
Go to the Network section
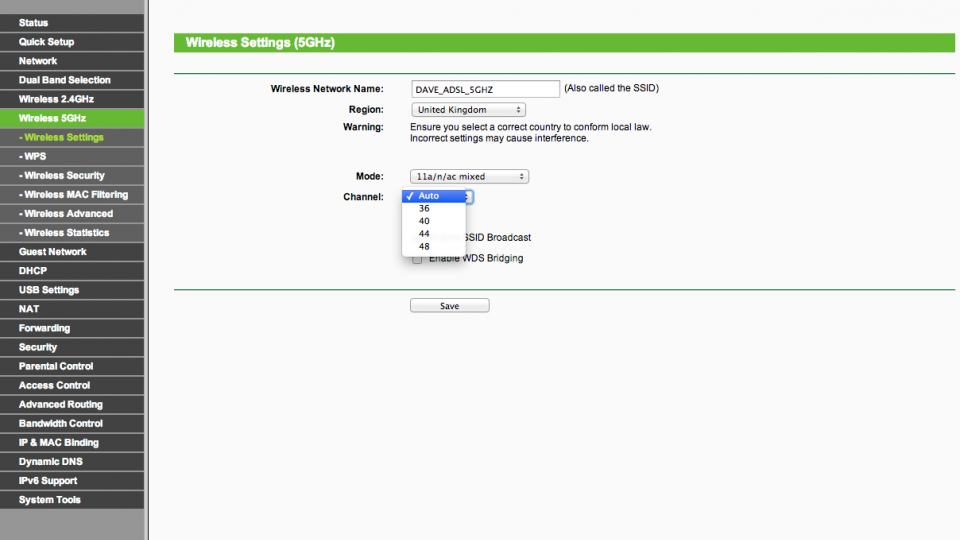(72, 61)
